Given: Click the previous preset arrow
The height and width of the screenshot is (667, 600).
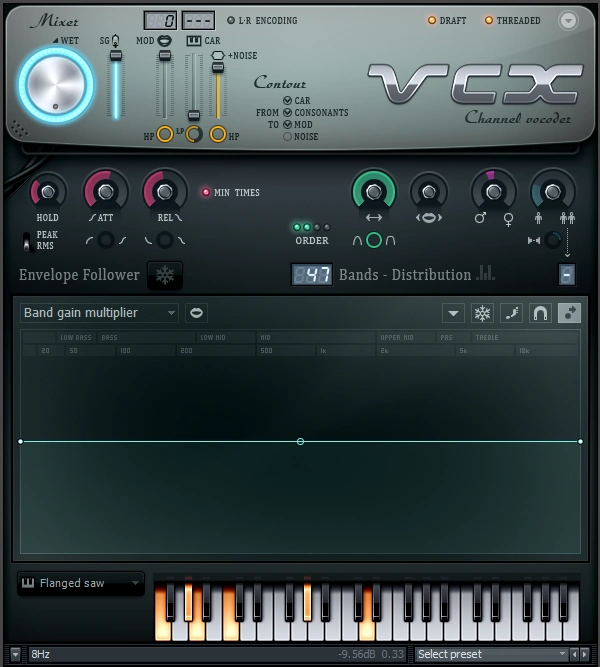Looking at the screenshot, I should click(x=574, y=654).
